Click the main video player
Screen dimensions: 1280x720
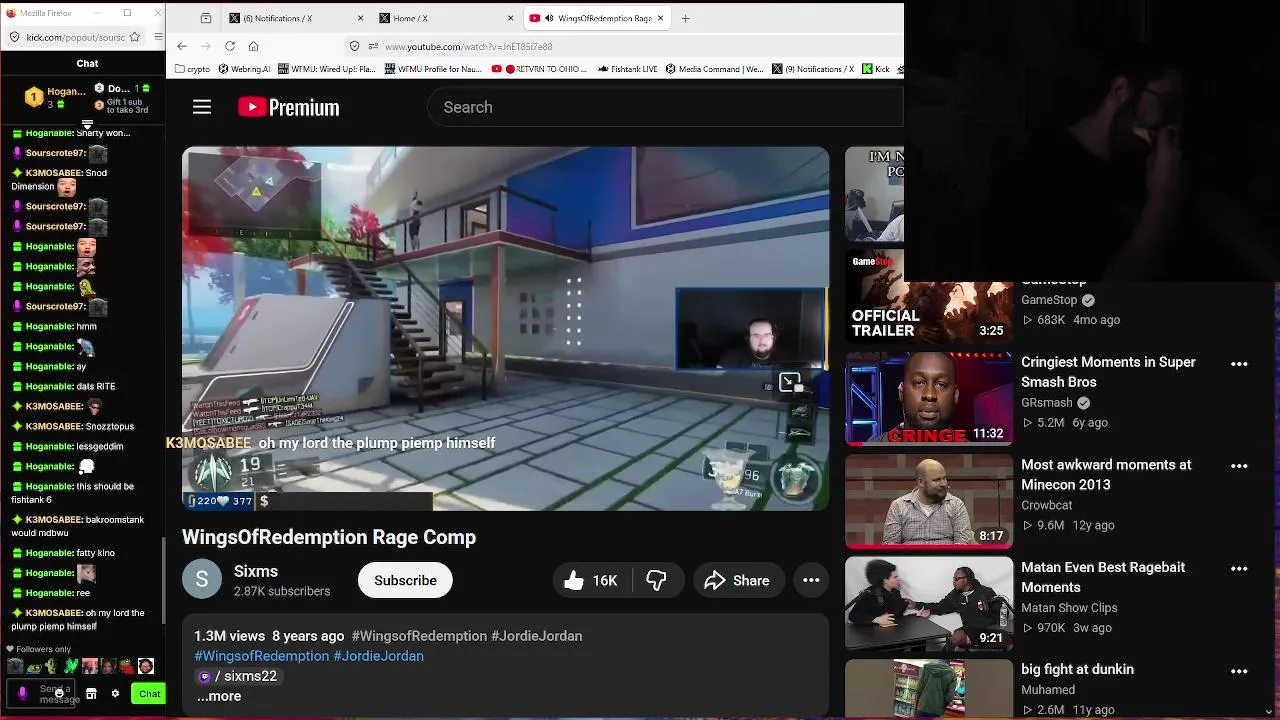[x=505, y=329]
